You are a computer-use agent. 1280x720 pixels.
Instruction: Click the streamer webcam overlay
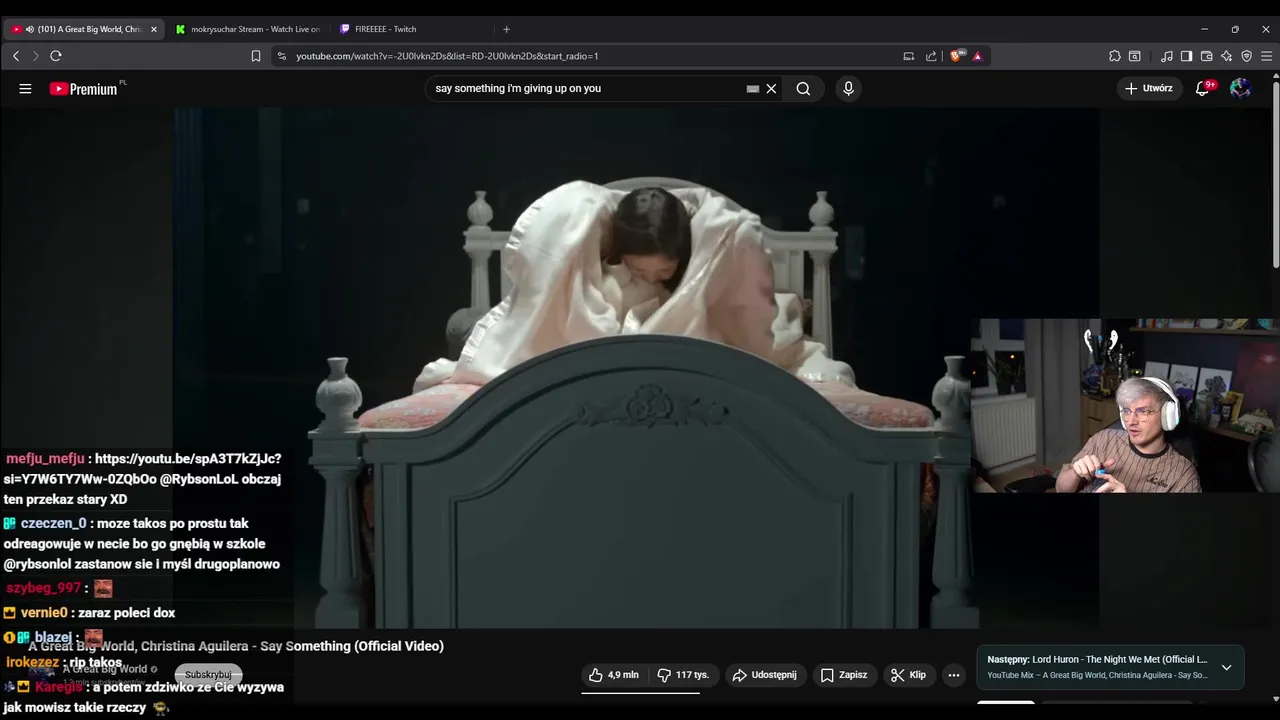pyautogui.click(x=1125, y=405)
